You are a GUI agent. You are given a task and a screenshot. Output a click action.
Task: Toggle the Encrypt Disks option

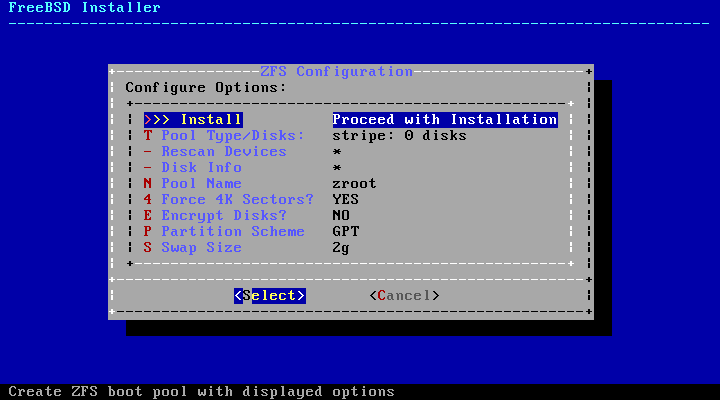click(x=224, y=215)
